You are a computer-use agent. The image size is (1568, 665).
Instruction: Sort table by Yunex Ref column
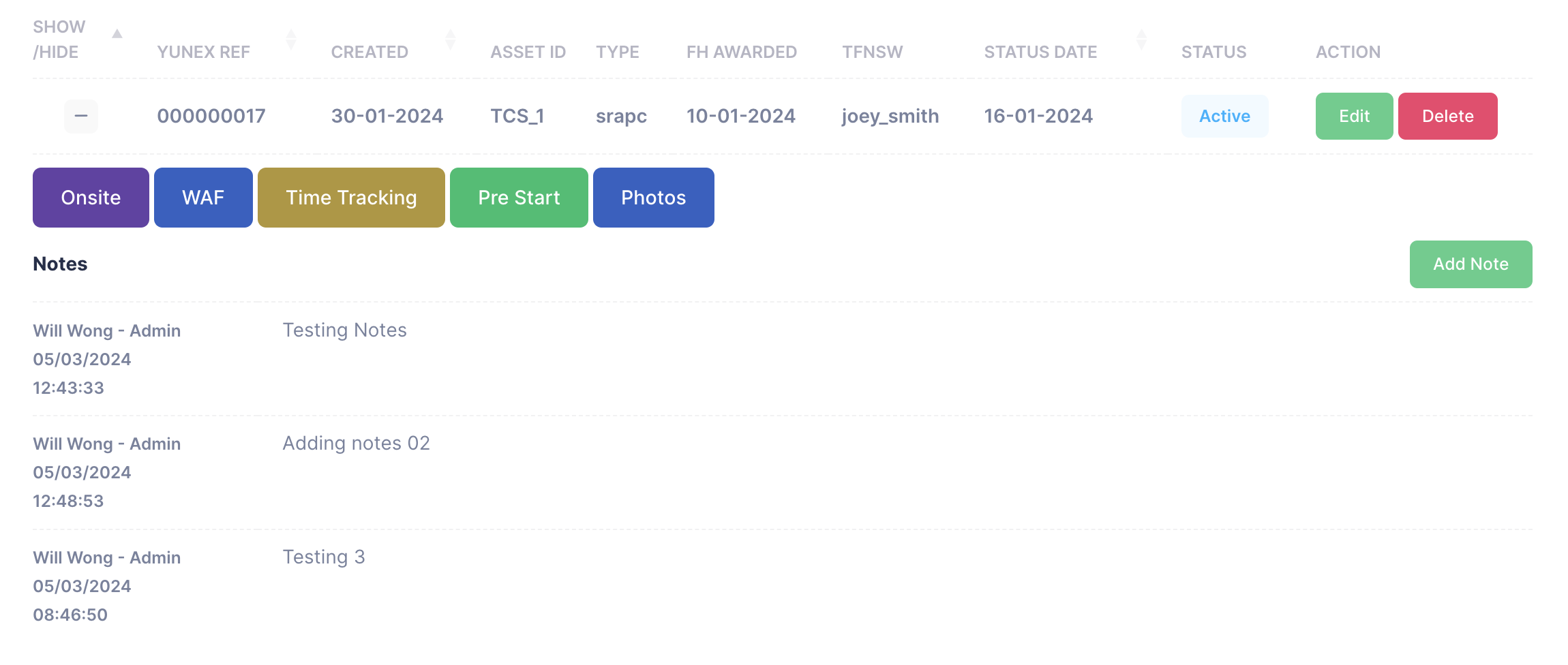291,40
